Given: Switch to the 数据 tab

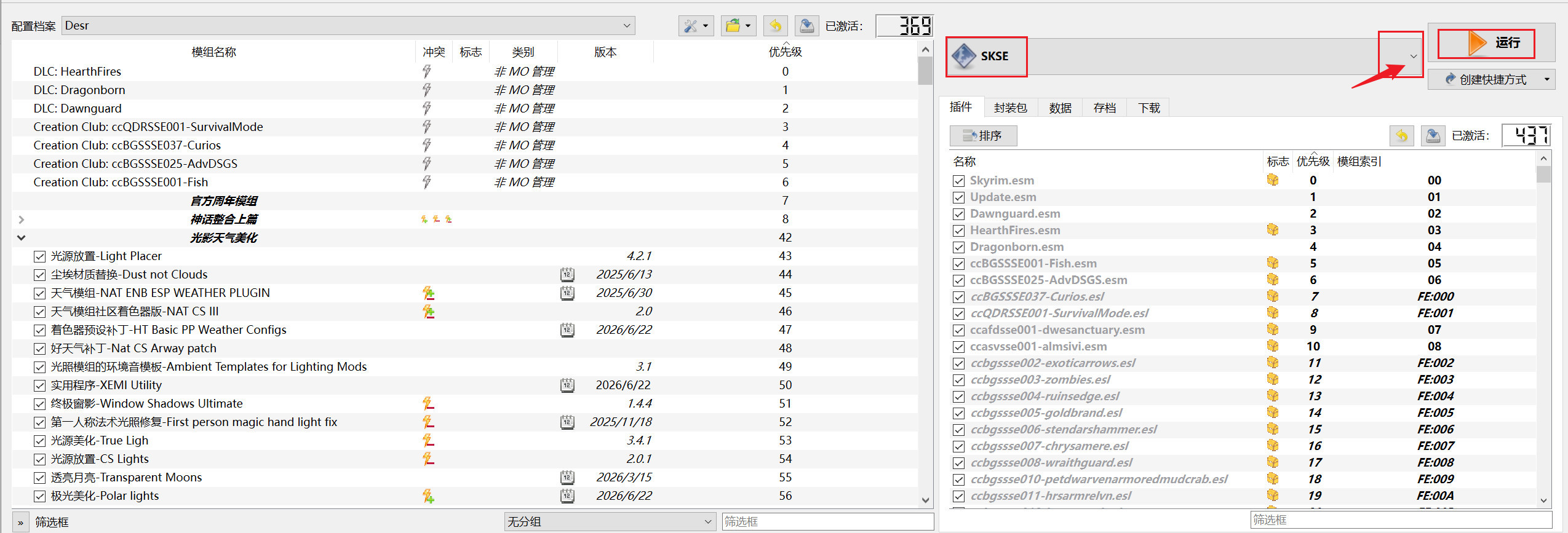Looking at the screenshot, I should [1061, 108].
